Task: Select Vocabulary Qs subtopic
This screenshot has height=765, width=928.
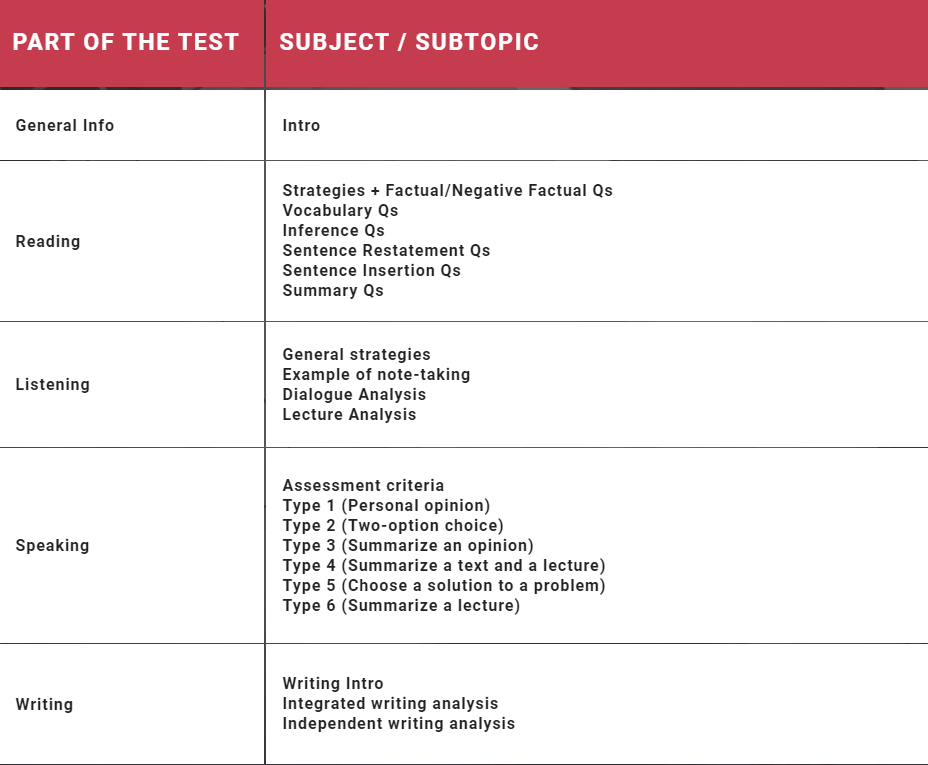Action: click(340, 210)
